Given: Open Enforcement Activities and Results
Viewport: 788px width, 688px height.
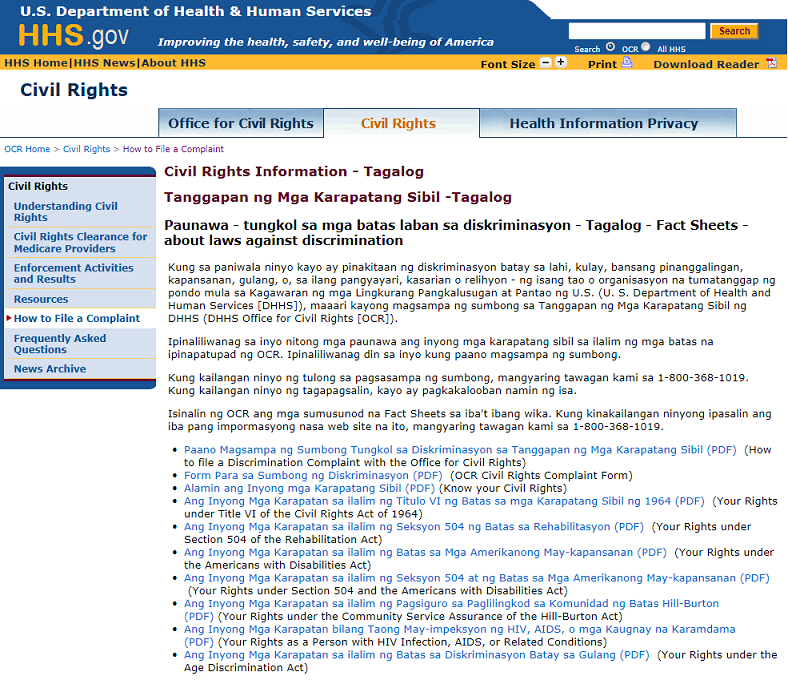Looking at the screenshot, I should pyautogui.click(x=73, y=273).
